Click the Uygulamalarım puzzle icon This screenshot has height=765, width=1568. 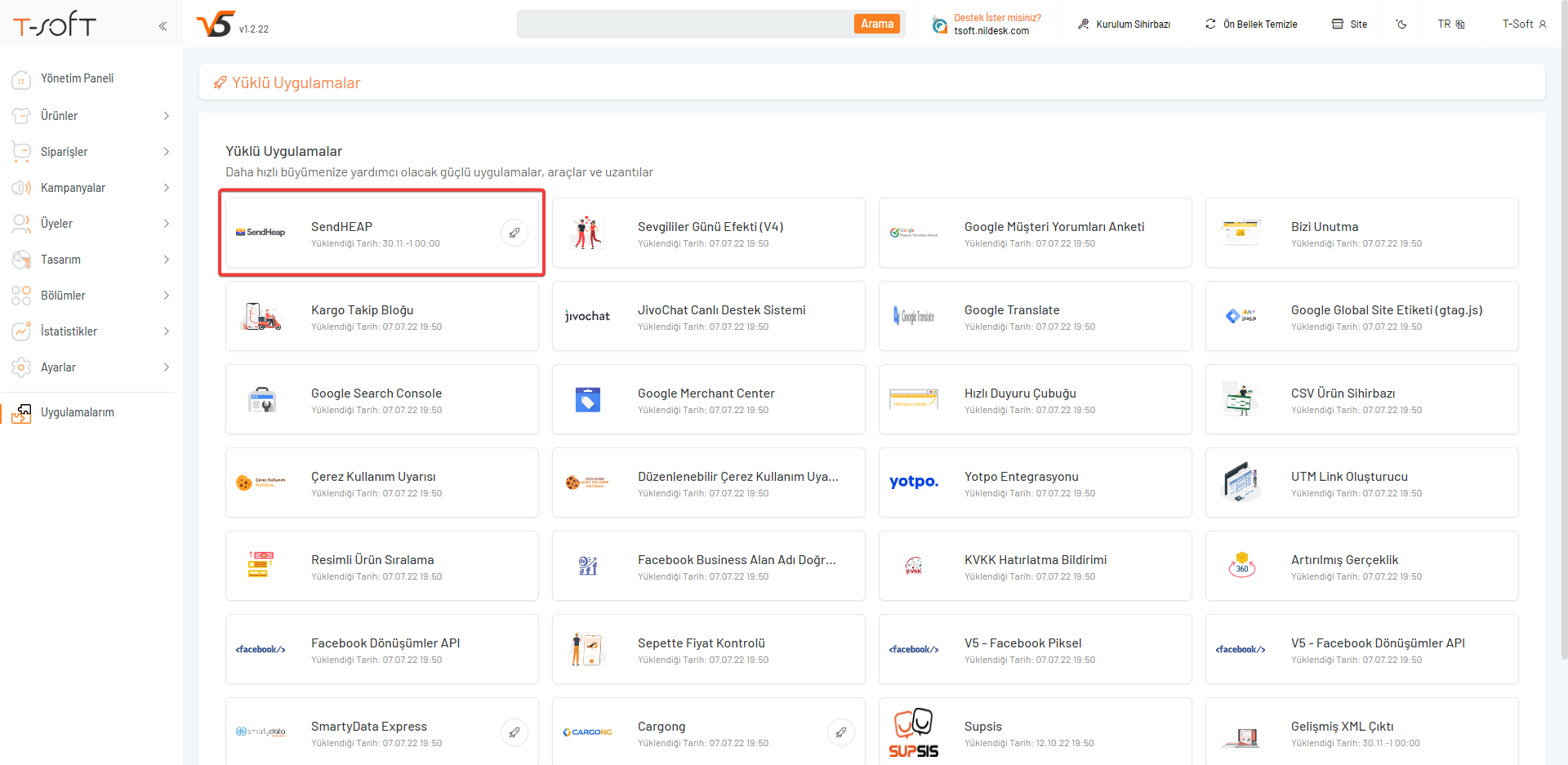(21, 413)
